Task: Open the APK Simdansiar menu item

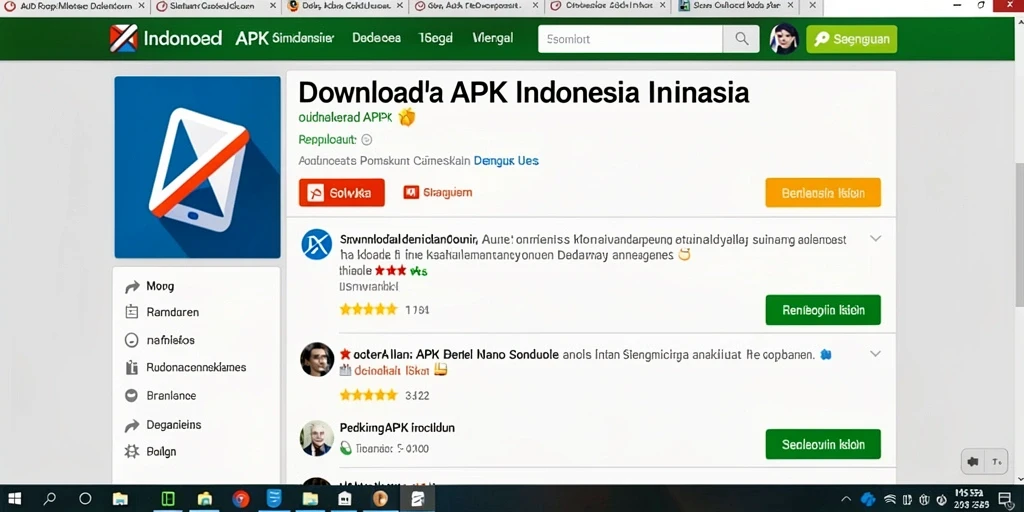Action: tap(285, 38)
